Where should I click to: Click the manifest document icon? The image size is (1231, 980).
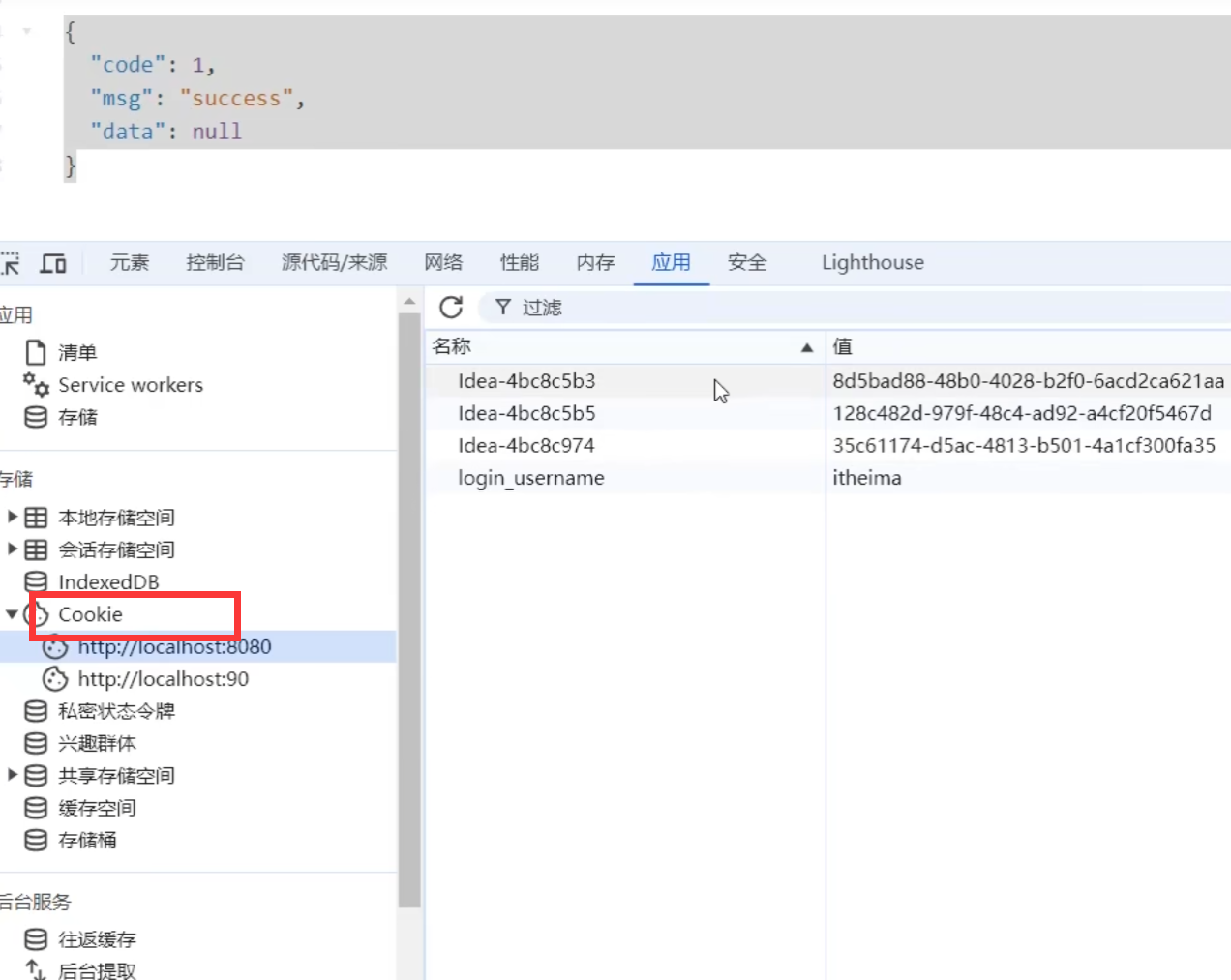pos(36,352)
